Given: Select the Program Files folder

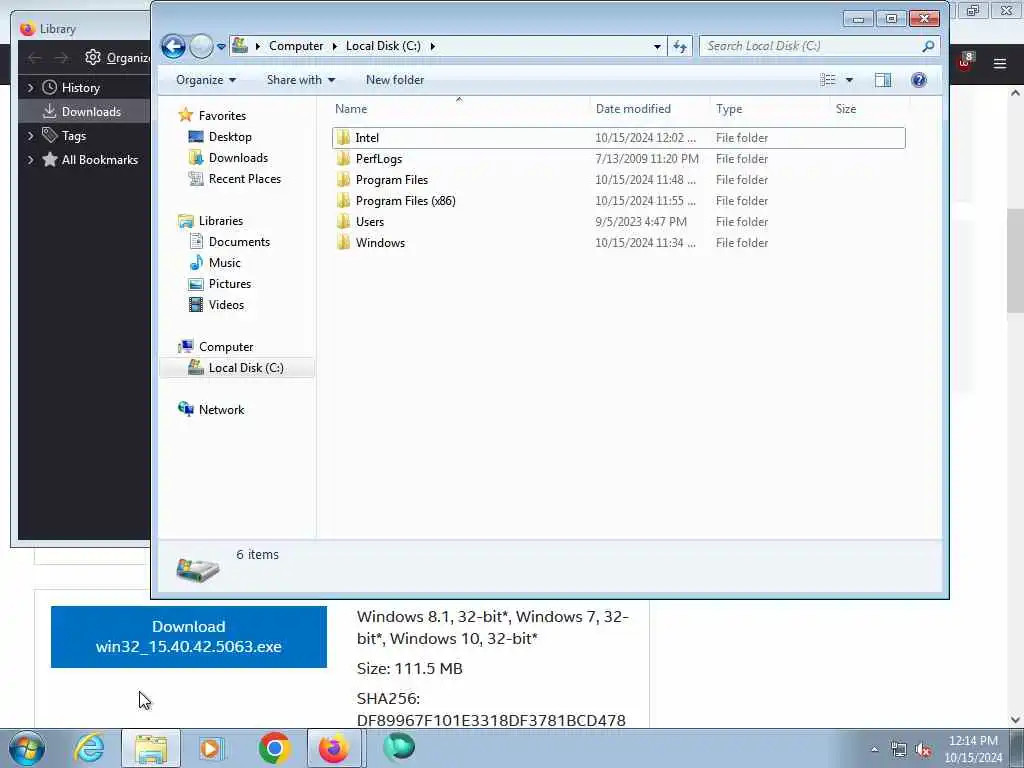Looking at the screenshot, I should tap(618, 180).
